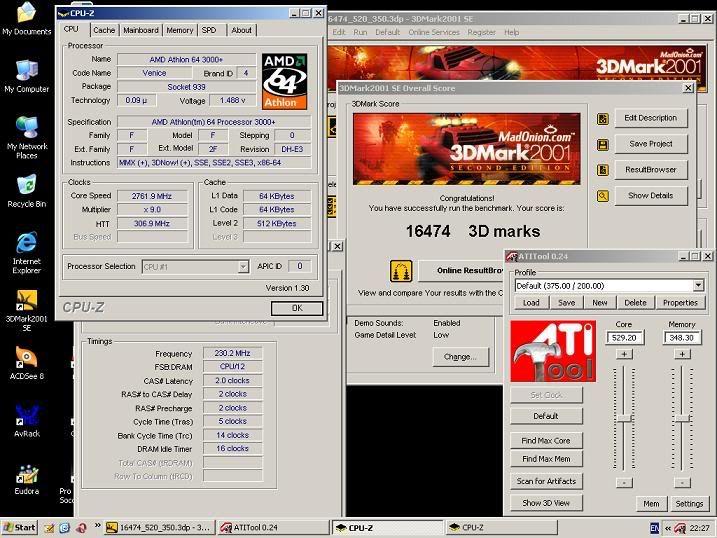This screenshot has height=538, width=717.
Task: Click the Show Details magnifier icon
Action: 603,196
